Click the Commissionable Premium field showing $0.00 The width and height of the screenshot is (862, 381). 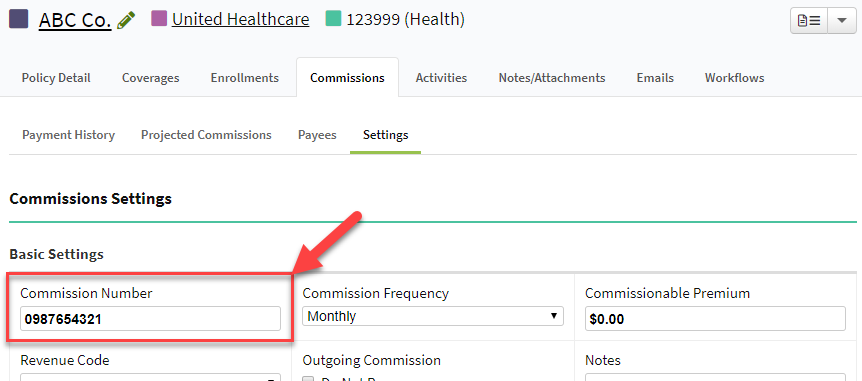715,319
